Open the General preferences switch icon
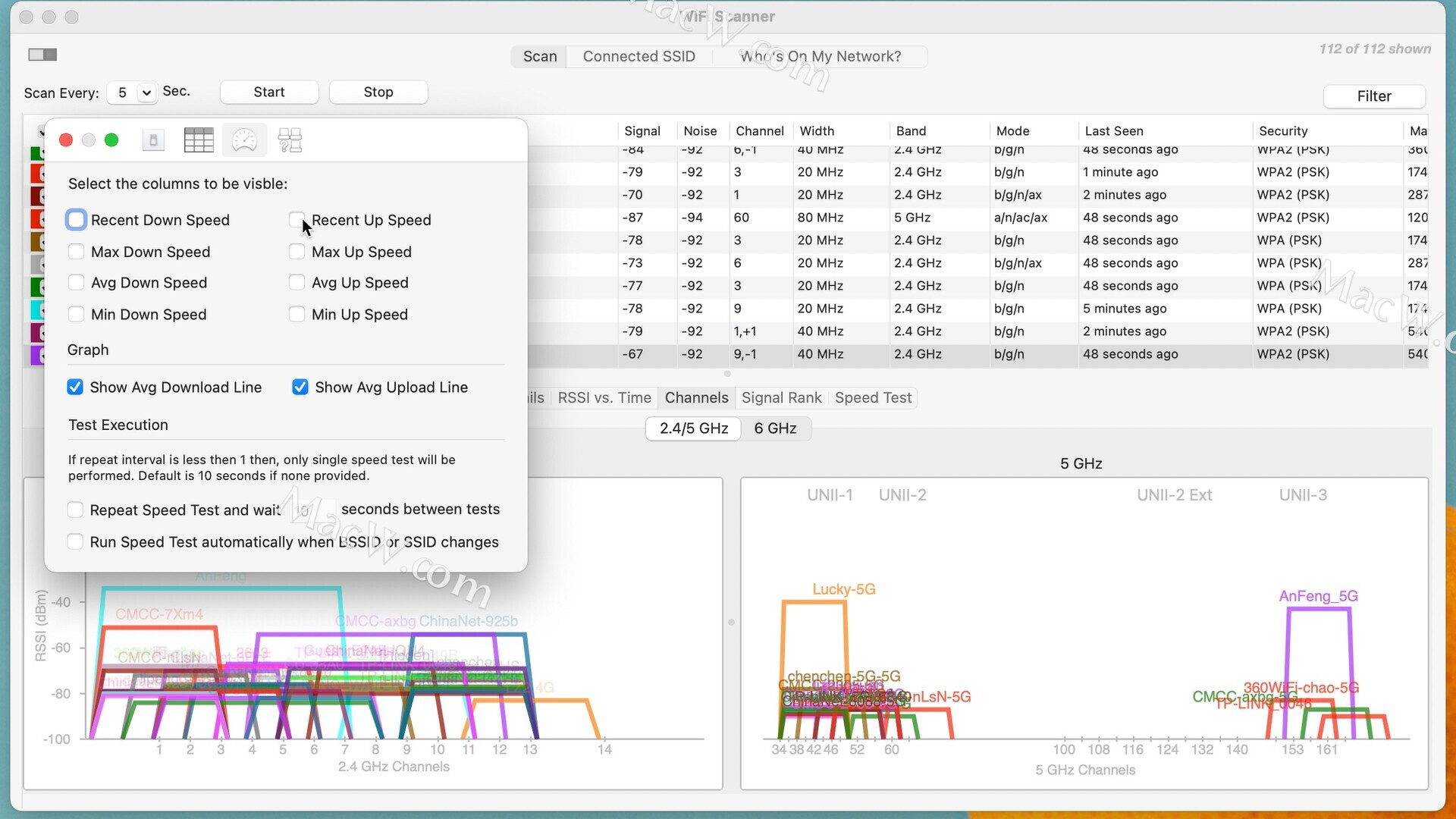1456x819 pixels. 153,140
